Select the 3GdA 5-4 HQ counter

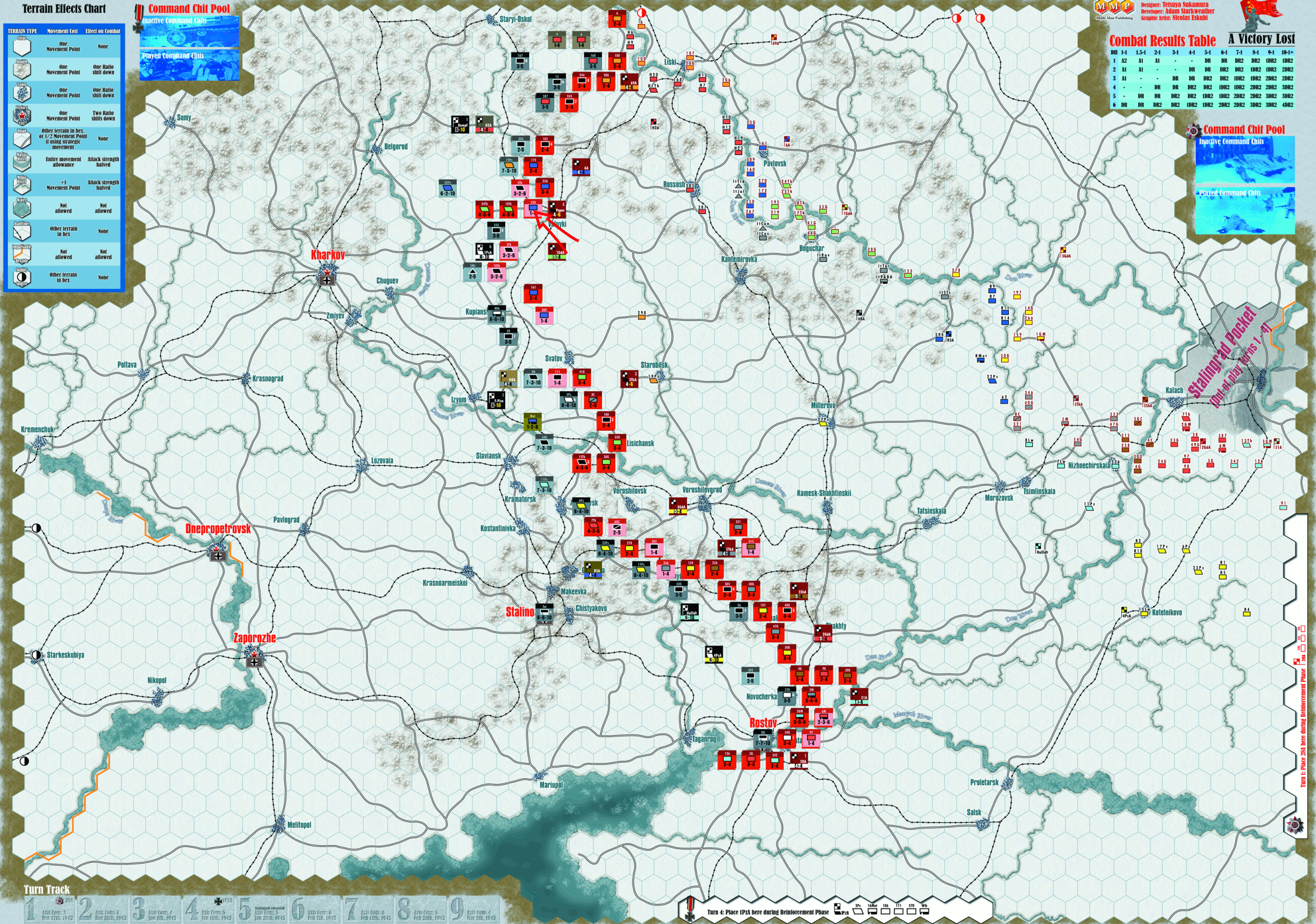point(678,506)
